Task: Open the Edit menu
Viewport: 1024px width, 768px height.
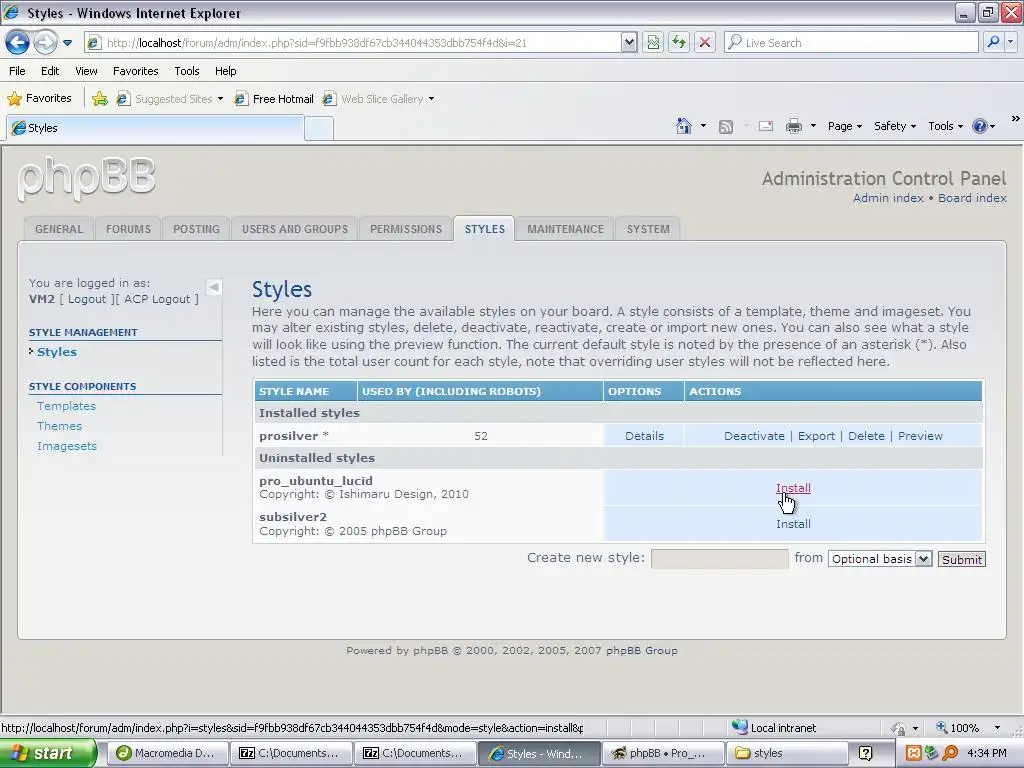Action: pos(50,71)
